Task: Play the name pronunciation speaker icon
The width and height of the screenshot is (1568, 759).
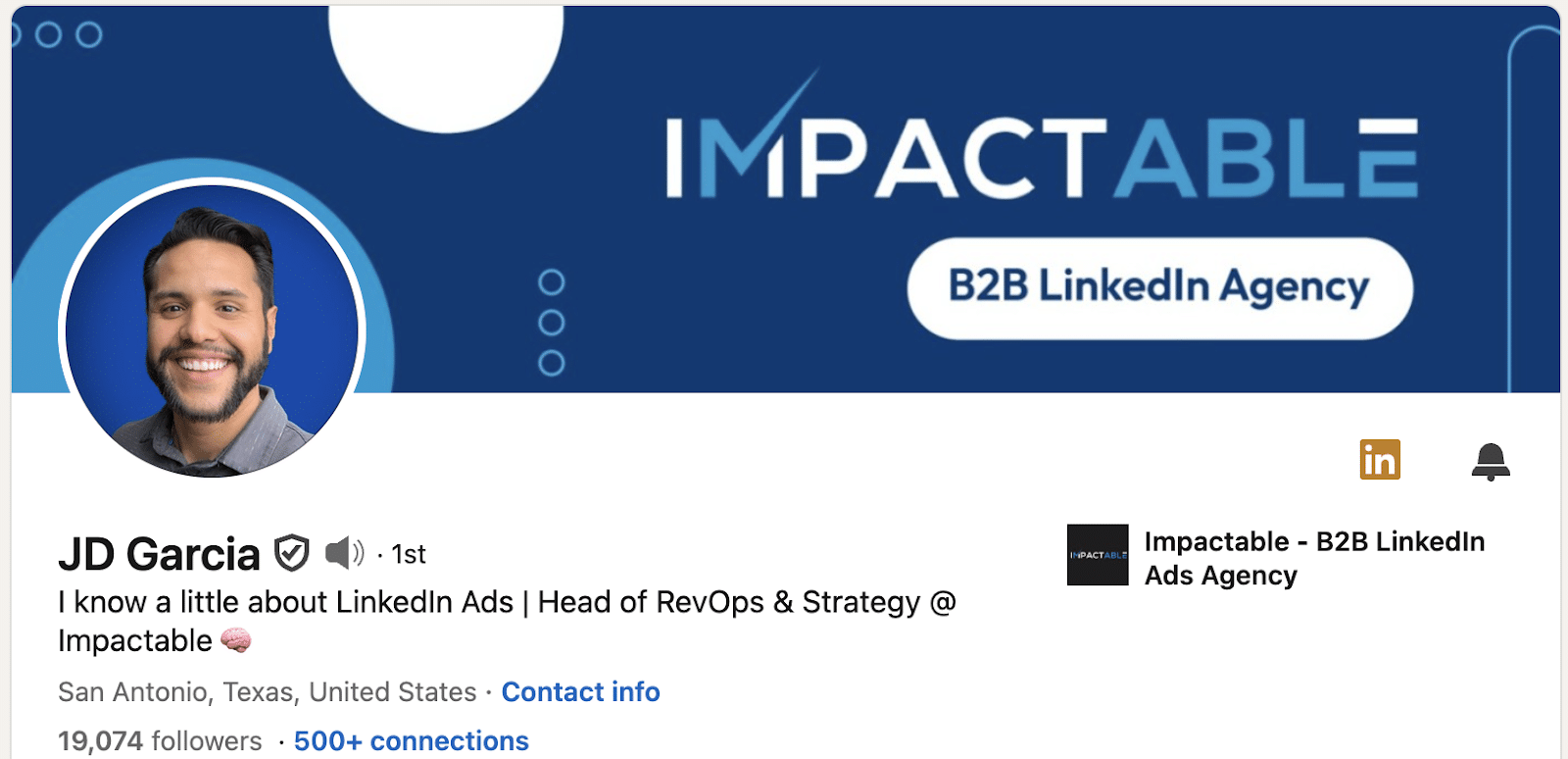Action: pos(344,553)
